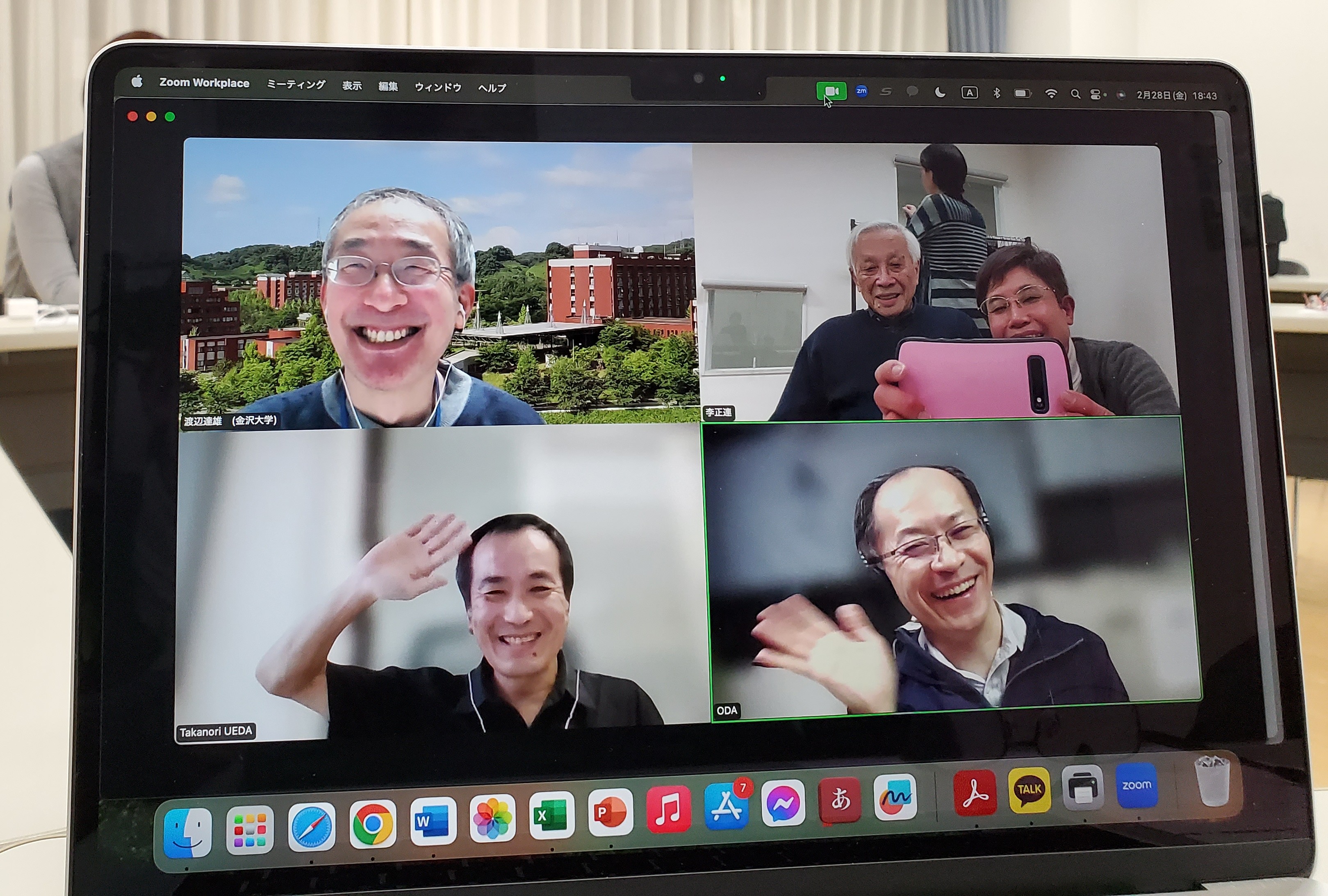
Task: Open the ミーティング menu
Action: 296,84
